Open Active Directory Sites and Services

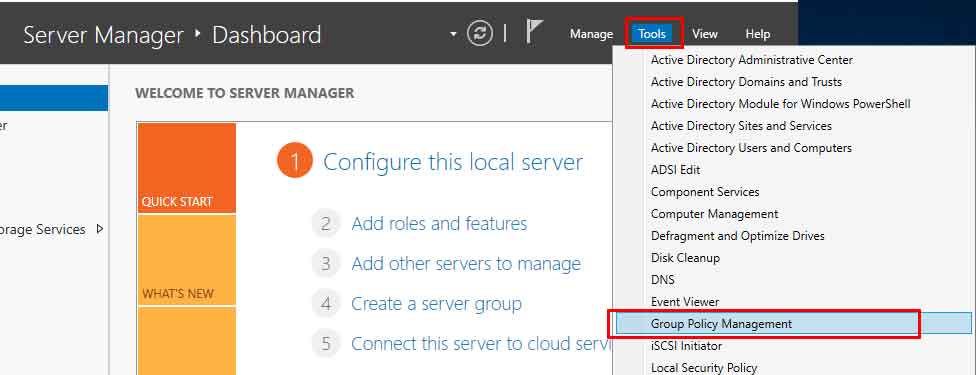[x=741, y=126]
